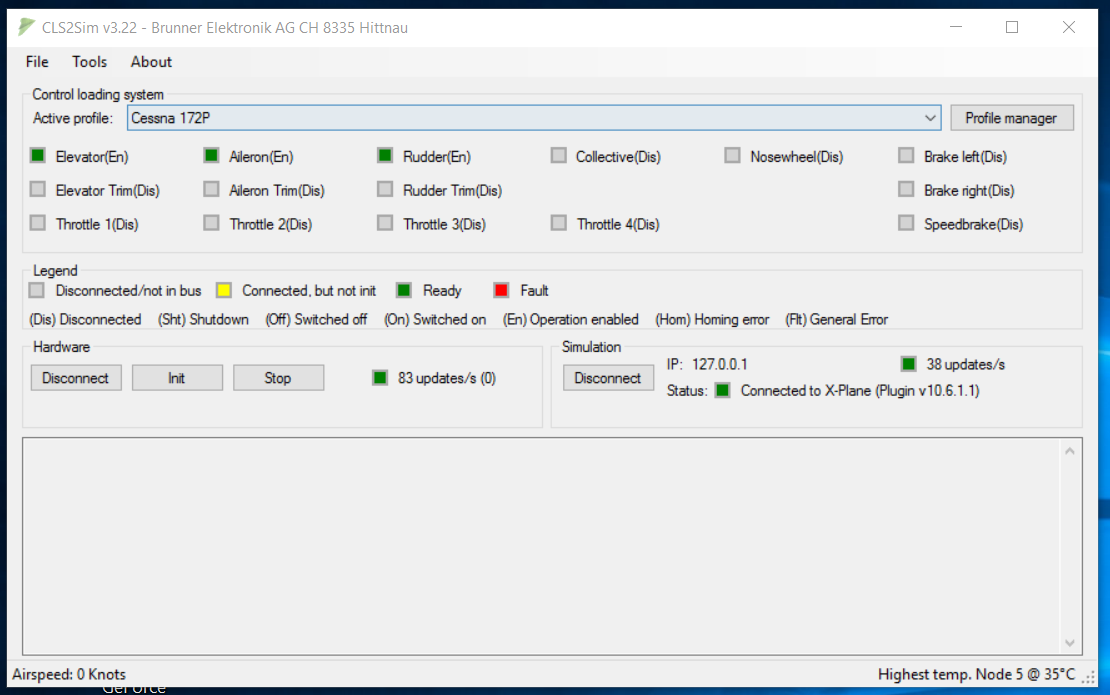Toggle the Brake left indicator box

pos(906,156)
